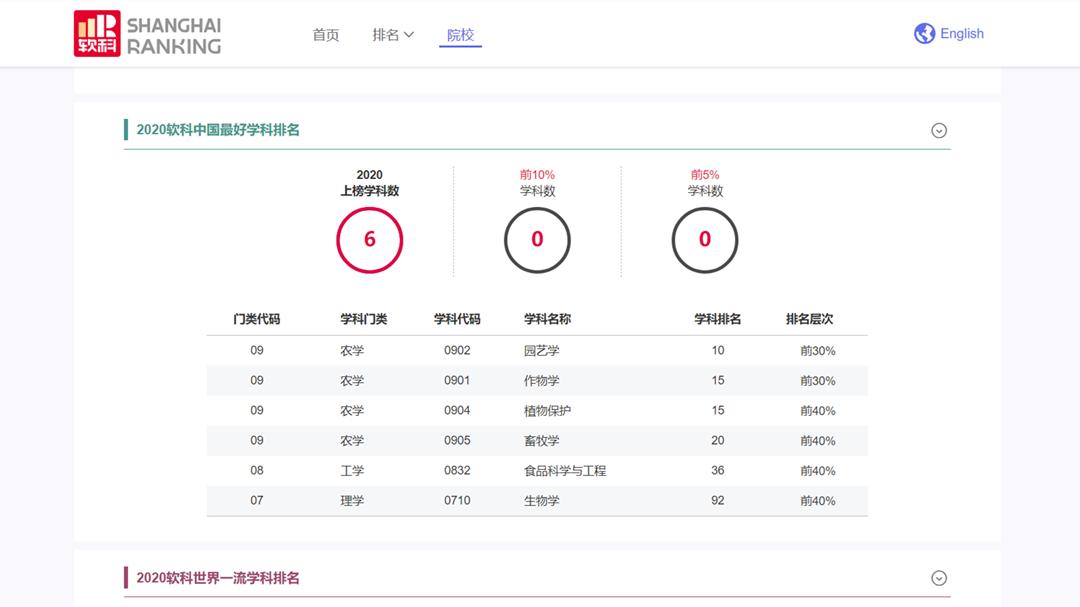Select the 院校 navigation tab
Viewport: 1080px width, 607px height.
[459, 33]
